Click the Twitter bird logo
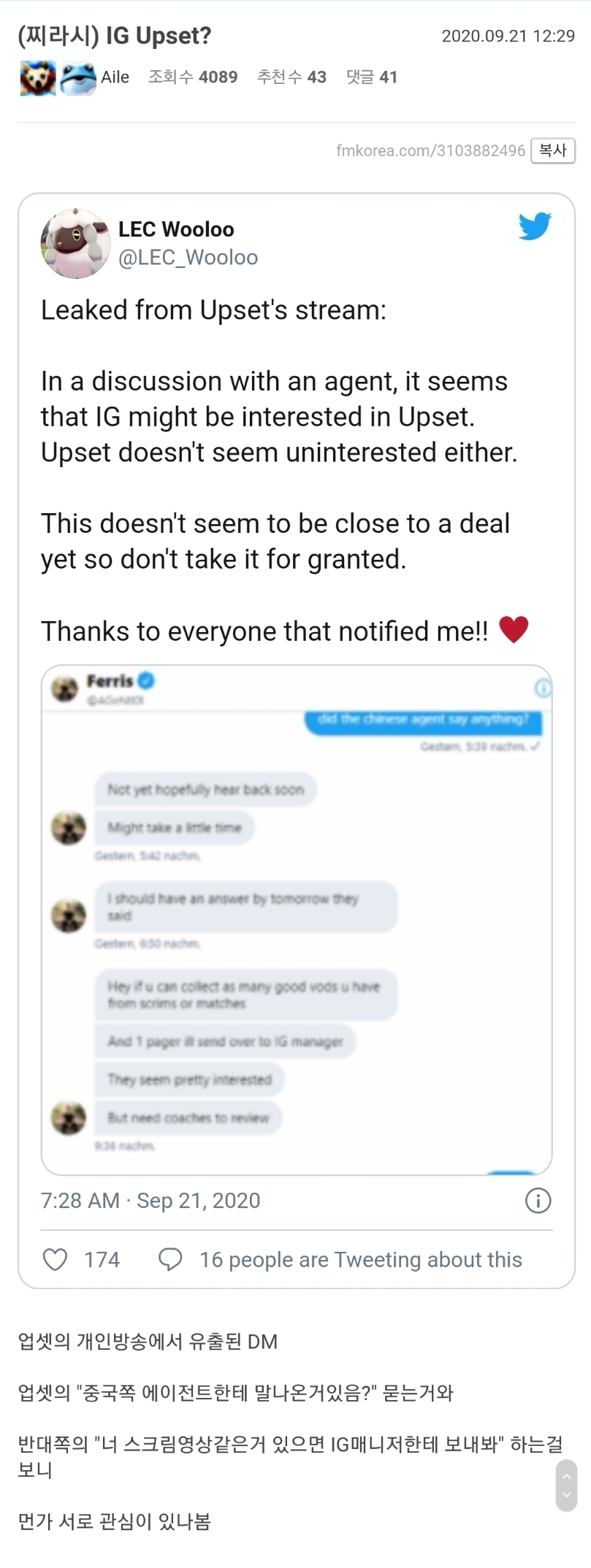 535,226
